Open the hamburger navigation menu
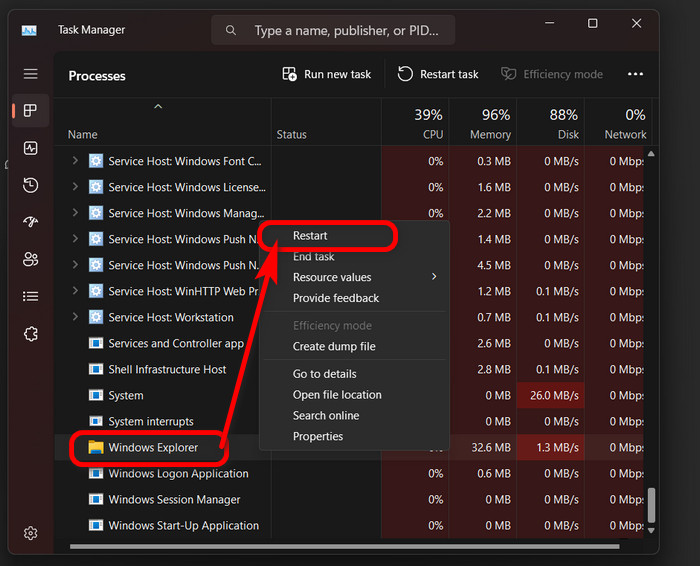700x566 pixels. pyautogui.click(x=30, y=74)
